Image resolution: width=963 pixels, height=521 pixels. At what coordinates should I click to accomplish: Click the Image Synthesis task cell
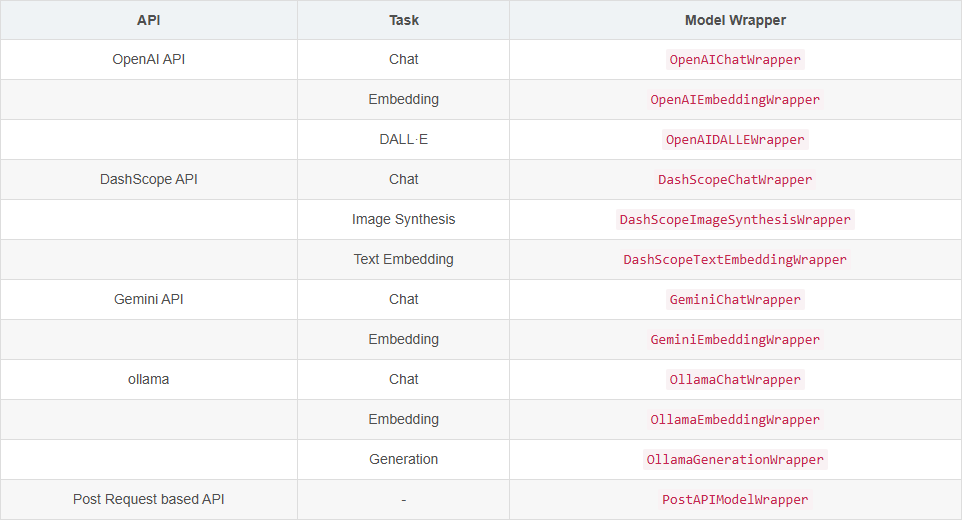tap(404, 219)
